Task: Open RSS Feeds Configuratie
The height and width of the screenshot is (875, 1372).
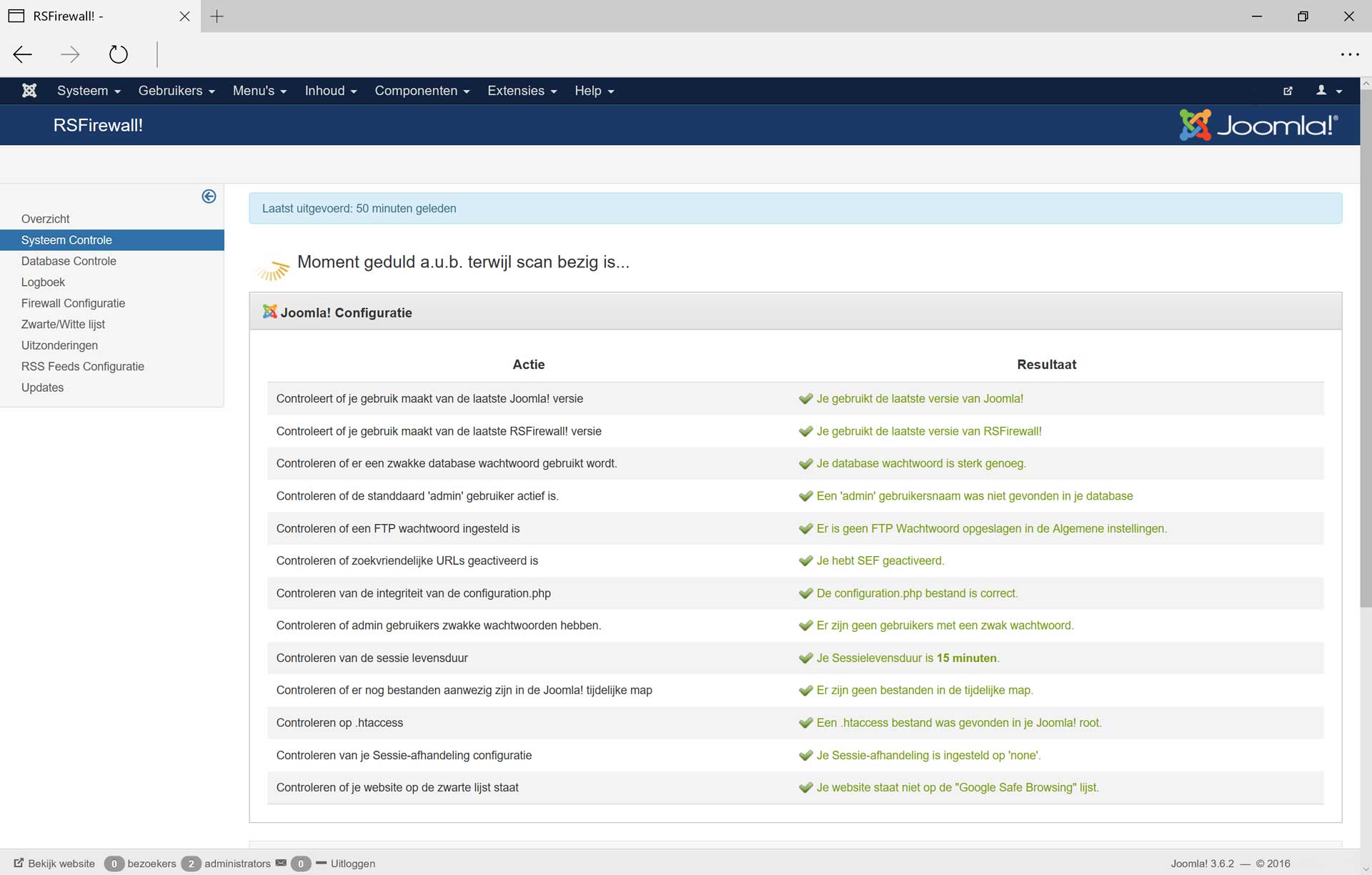Action: point(83,367)
